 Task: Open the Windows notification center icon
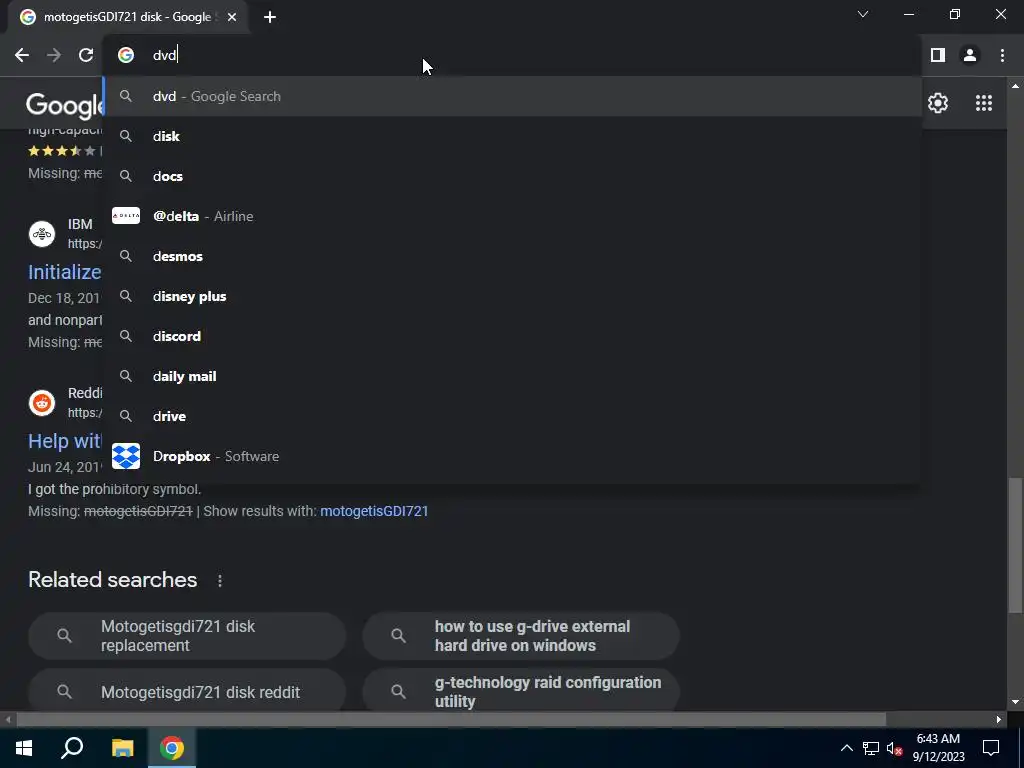click(x=991, y=748)
